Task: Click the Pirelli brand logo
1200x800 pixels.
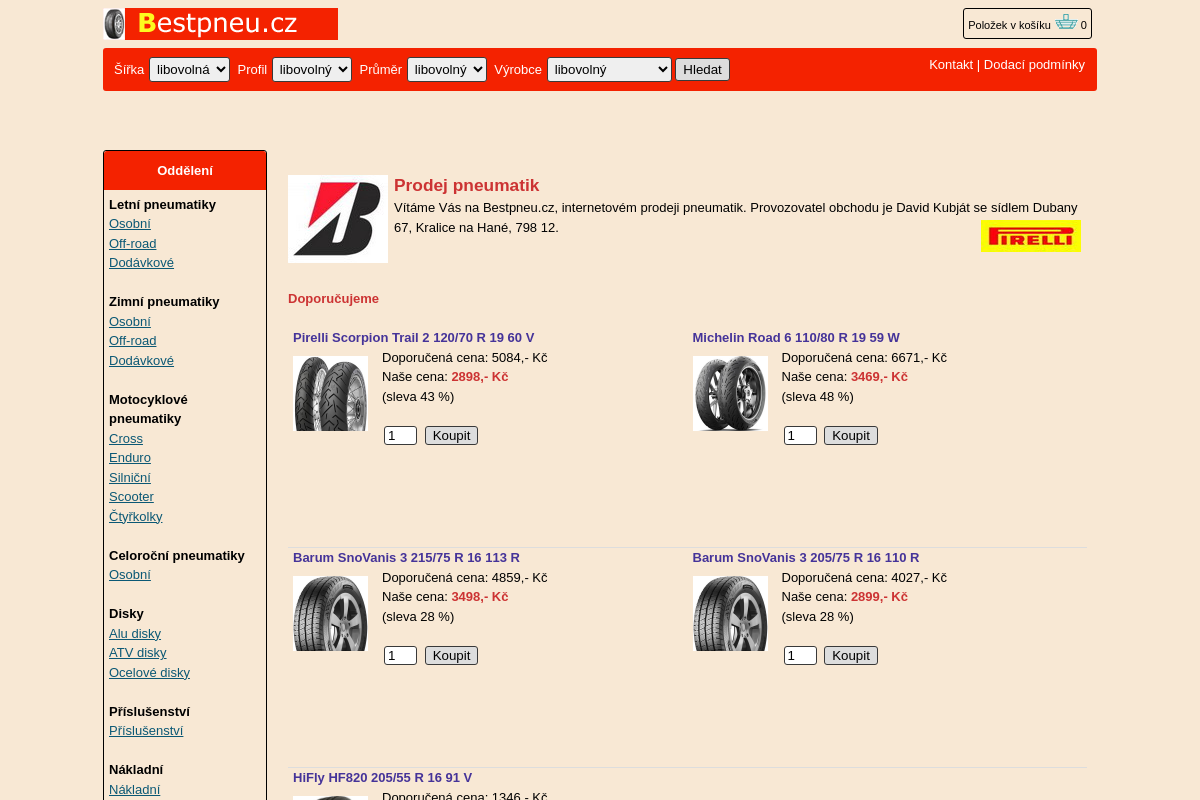Action: (1031, 236)
